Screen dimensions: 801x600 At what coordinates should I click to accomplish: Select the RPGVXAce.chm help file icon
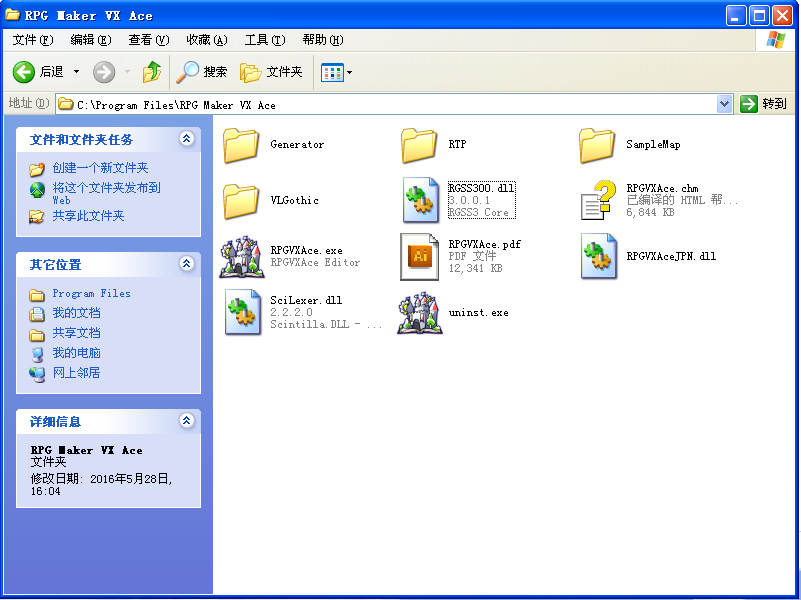pos(599,200)
